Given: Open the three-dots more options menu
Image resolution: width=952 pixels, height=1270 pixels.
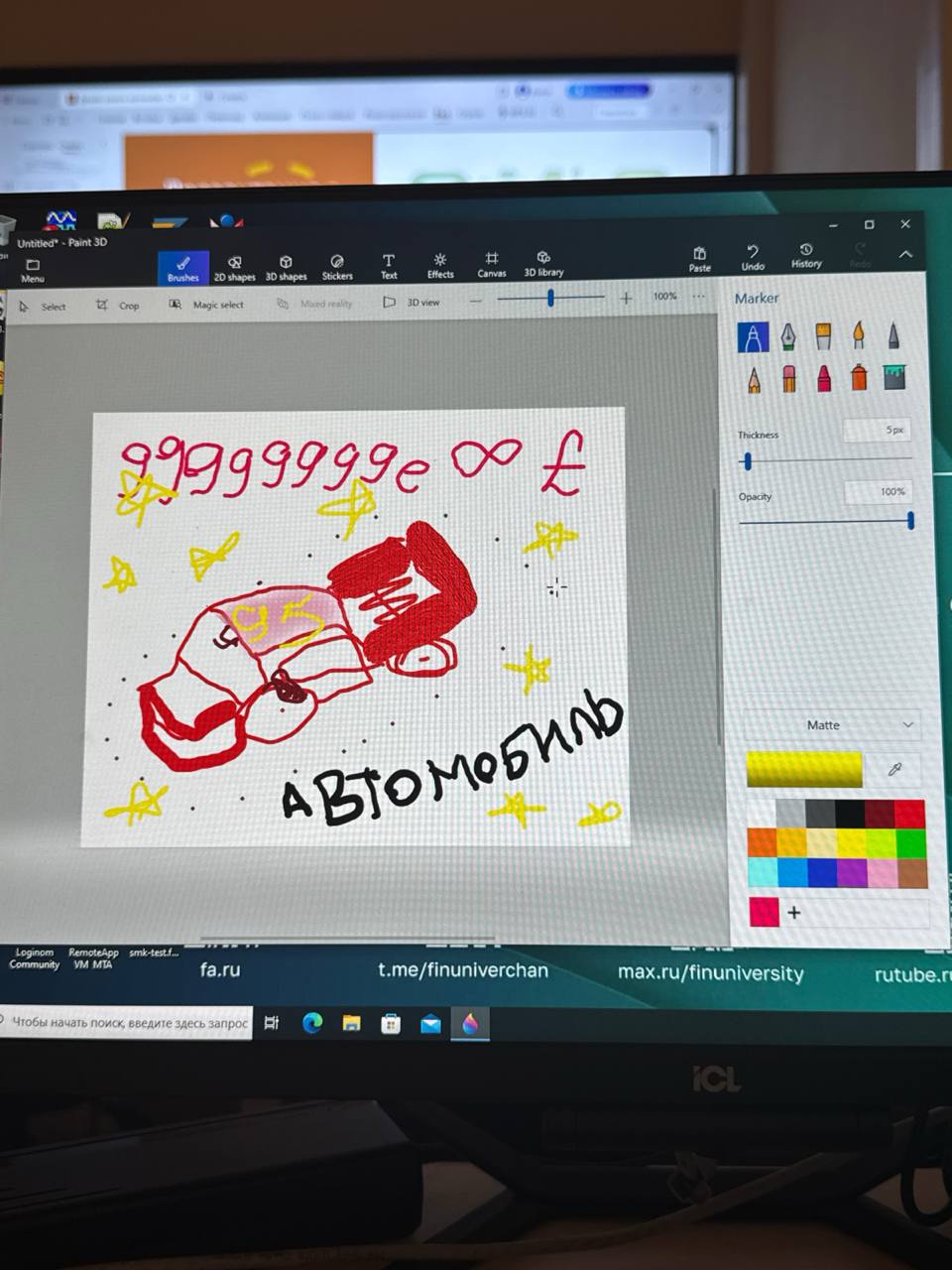Looking at the screenshot, I should tap(699, 297).
